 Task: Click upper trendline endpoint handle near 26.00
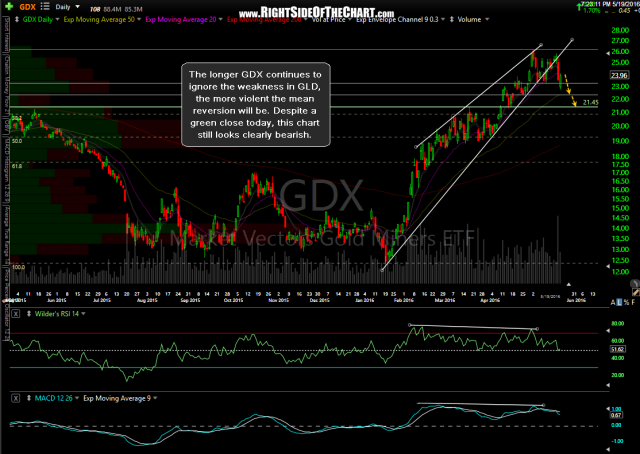click(x=541, y=45)
